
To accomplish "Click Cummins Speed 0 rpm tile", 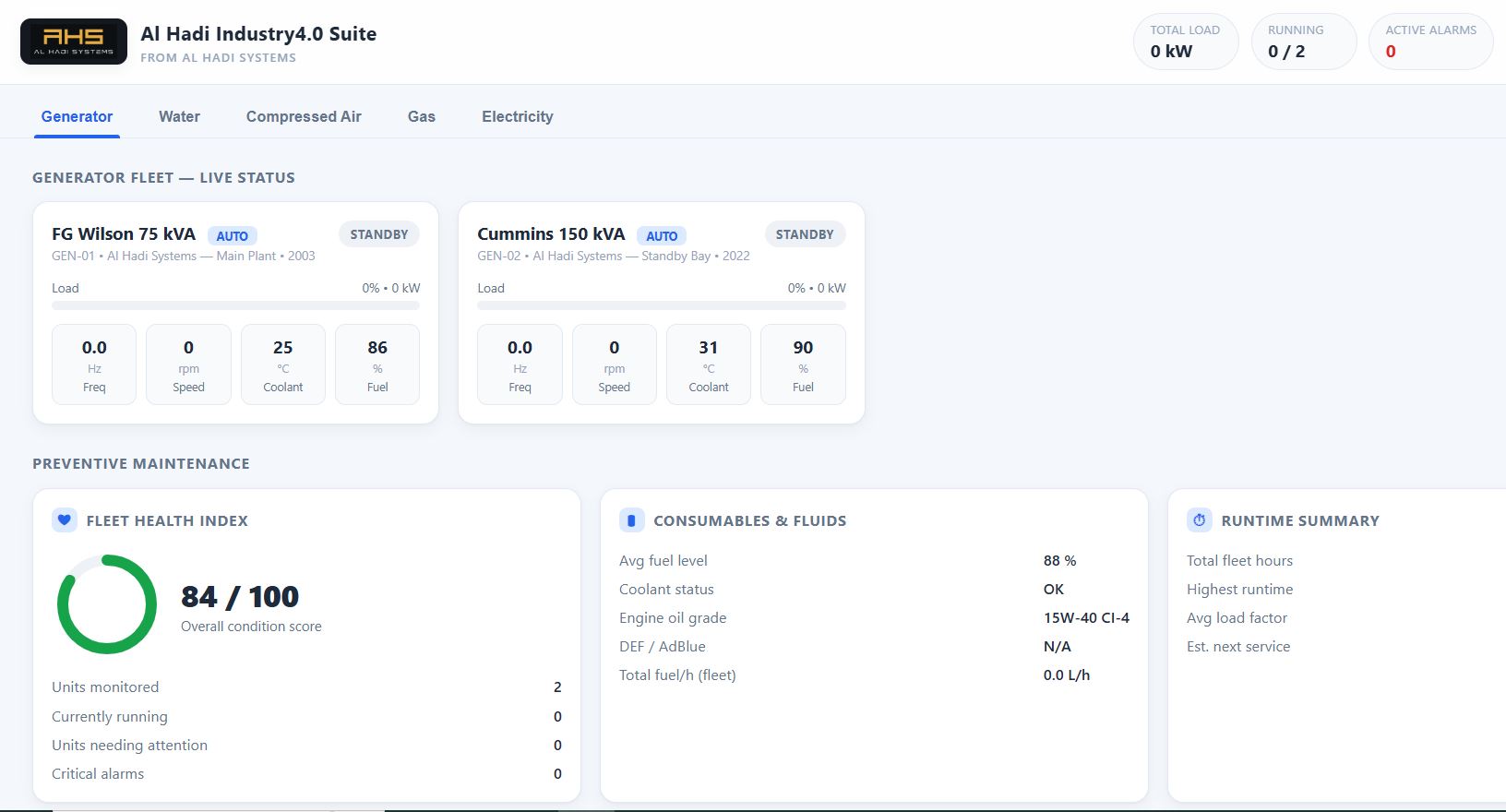I will 615,364.
